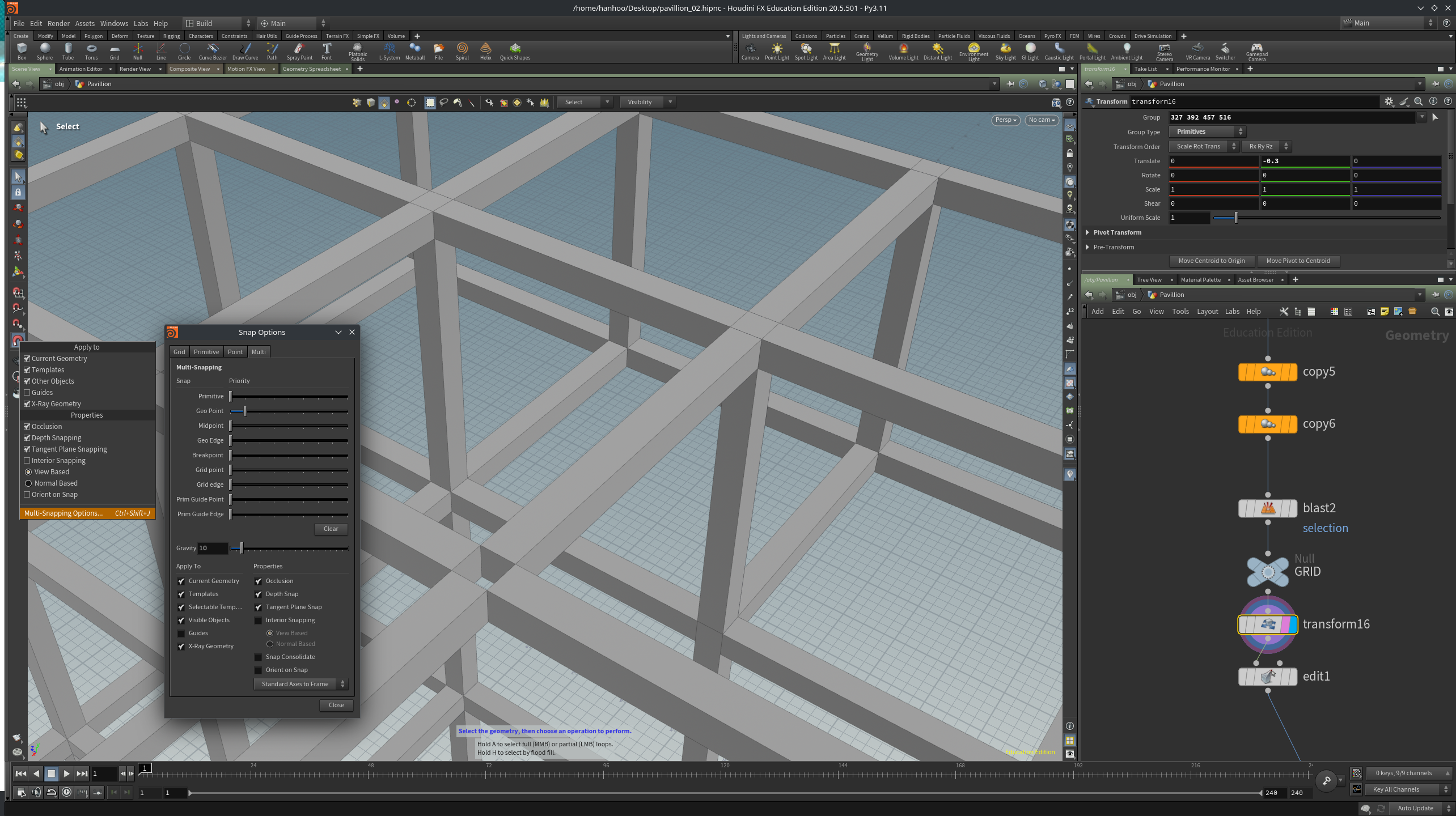Viewport: 1456px width, 816px height.
Task: Click the Switcher shelf tool
Action: click(1225, 51)
